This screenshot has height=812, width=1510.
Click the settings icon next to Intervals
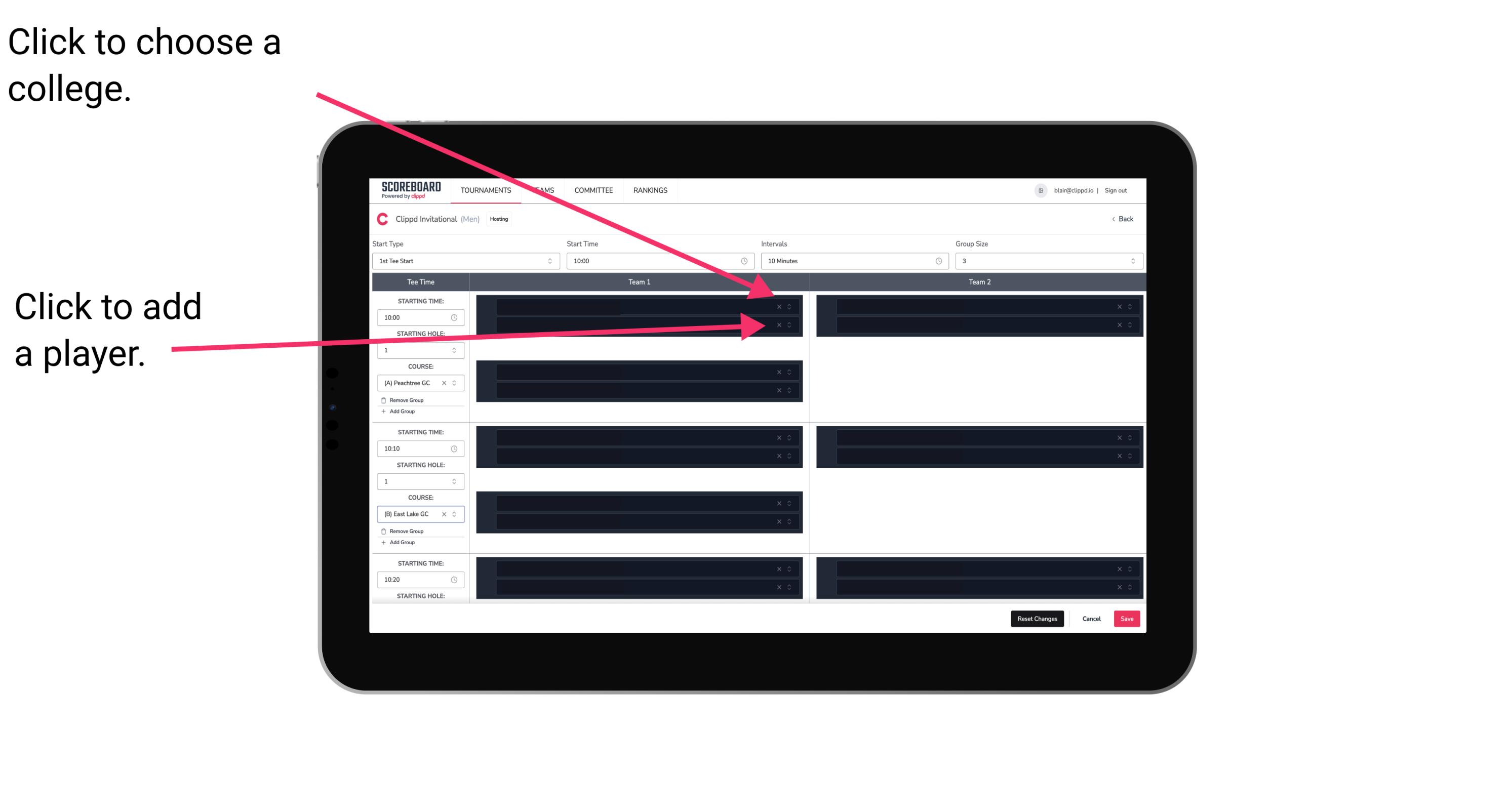coord(935,261)
